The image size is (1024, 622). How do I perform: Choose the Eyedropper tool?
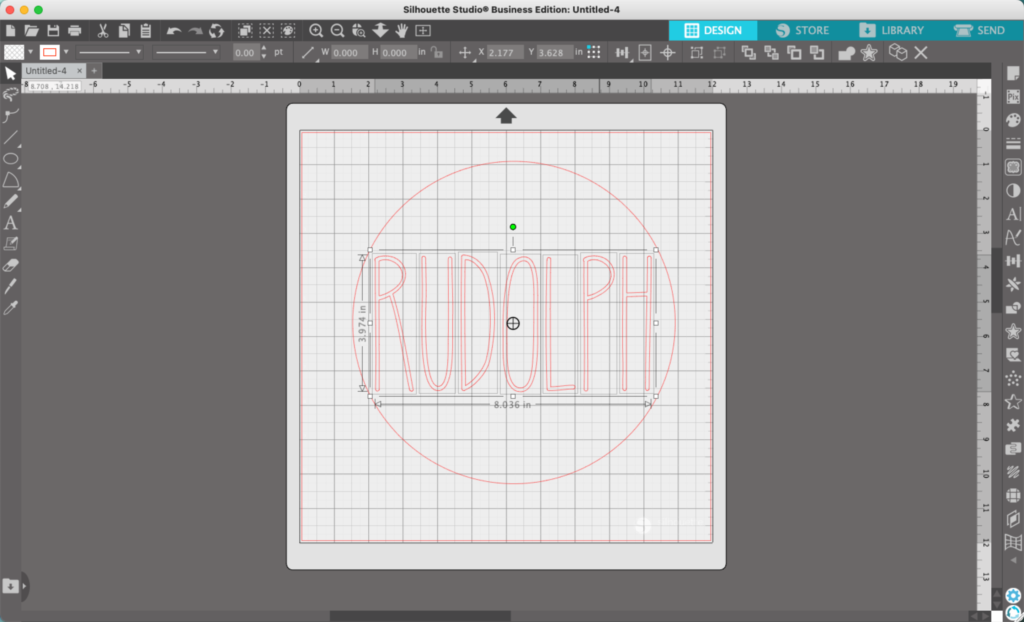[10, 307]
